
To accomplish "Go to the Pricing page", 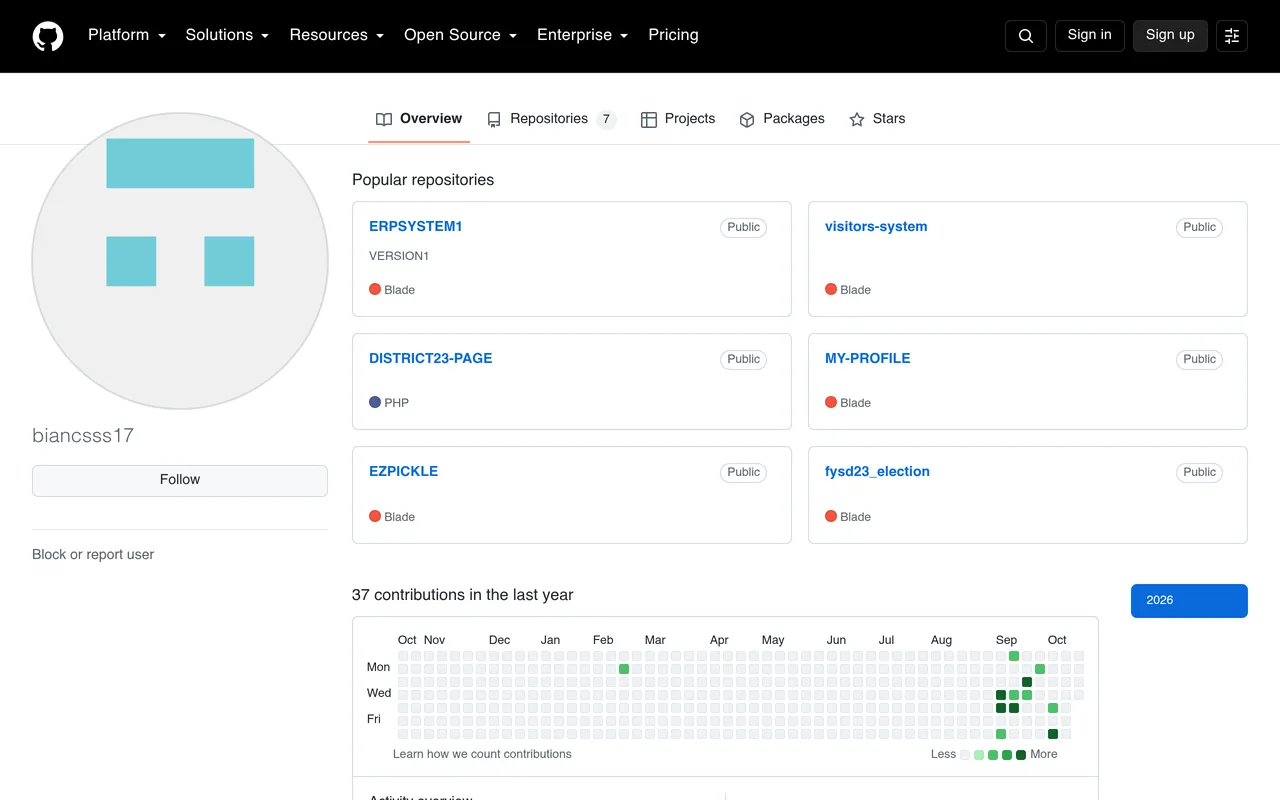I will [x=673, y=35].
